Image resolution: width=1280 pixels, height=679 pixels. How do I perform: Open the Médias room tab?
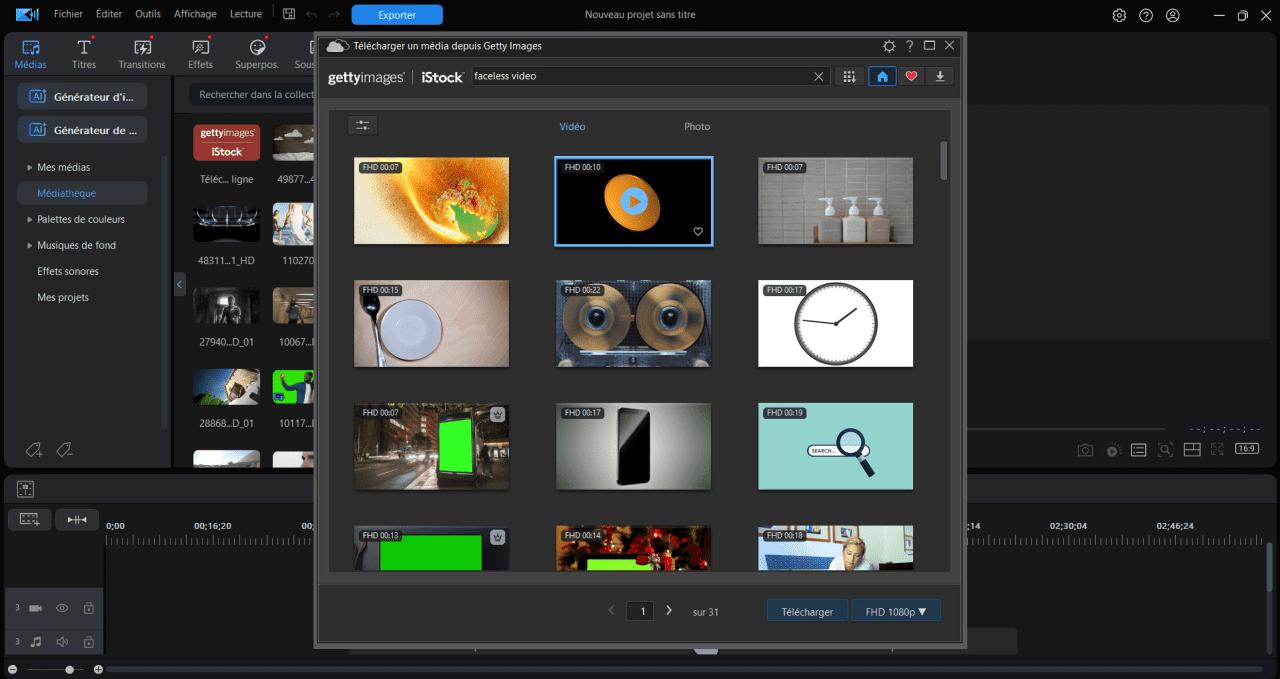(x=30, y=54)
